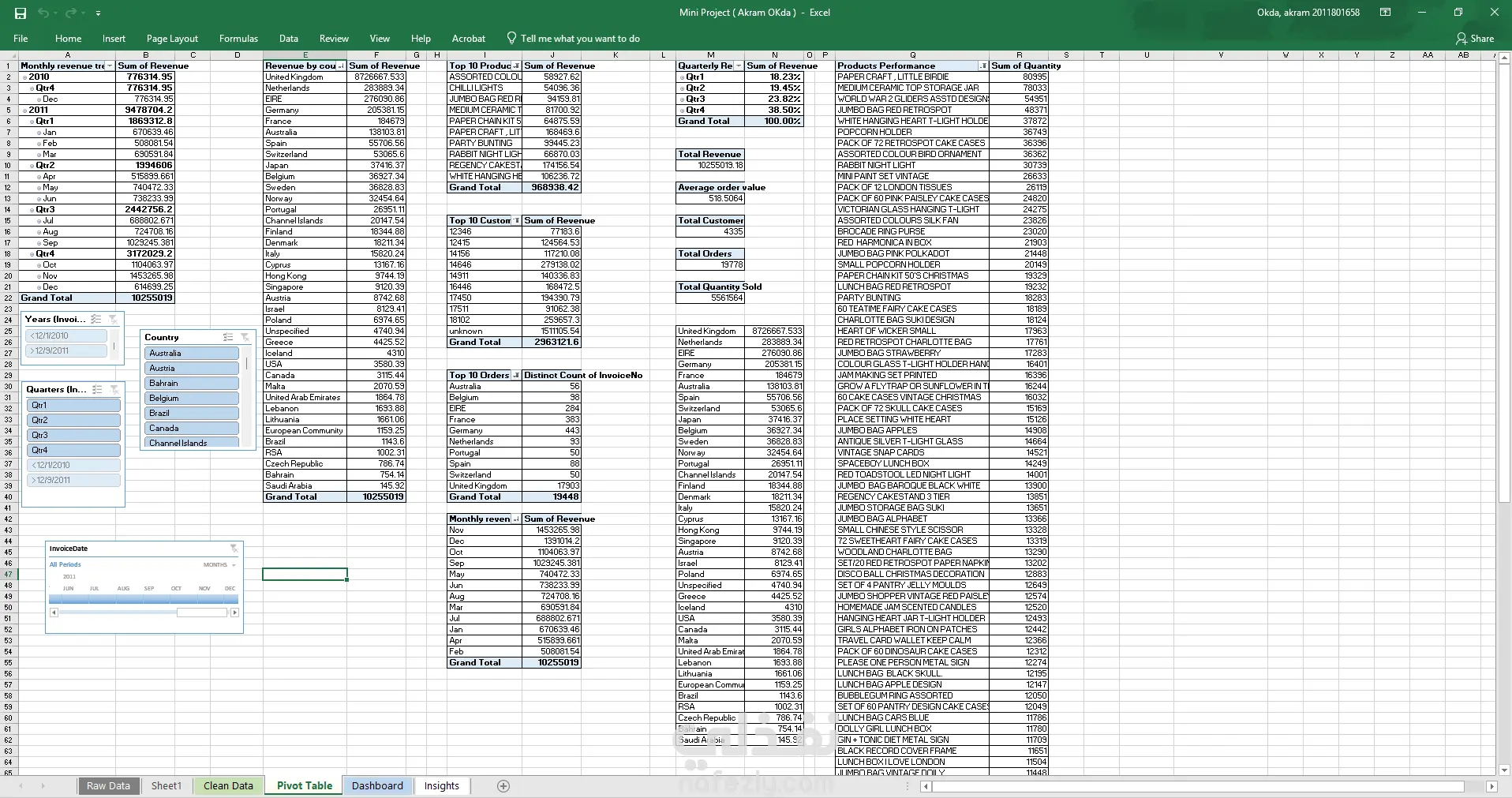Switch to the Sheet1 tab
This screenshot has width=1512, height=798.
click(x=166, y=785)
